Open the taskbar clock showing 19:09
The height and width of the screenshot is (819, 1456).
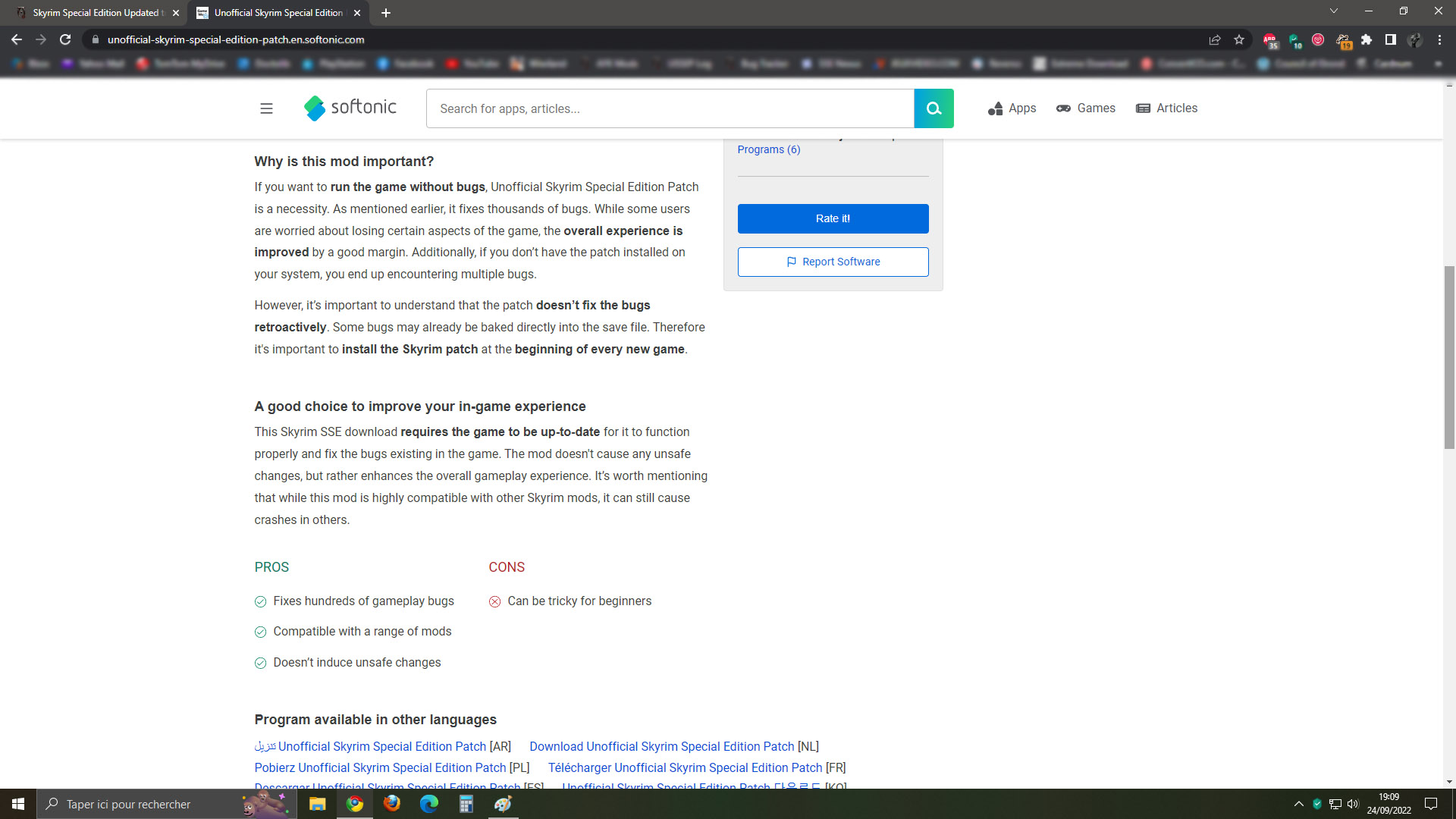tap(1389, 804)
